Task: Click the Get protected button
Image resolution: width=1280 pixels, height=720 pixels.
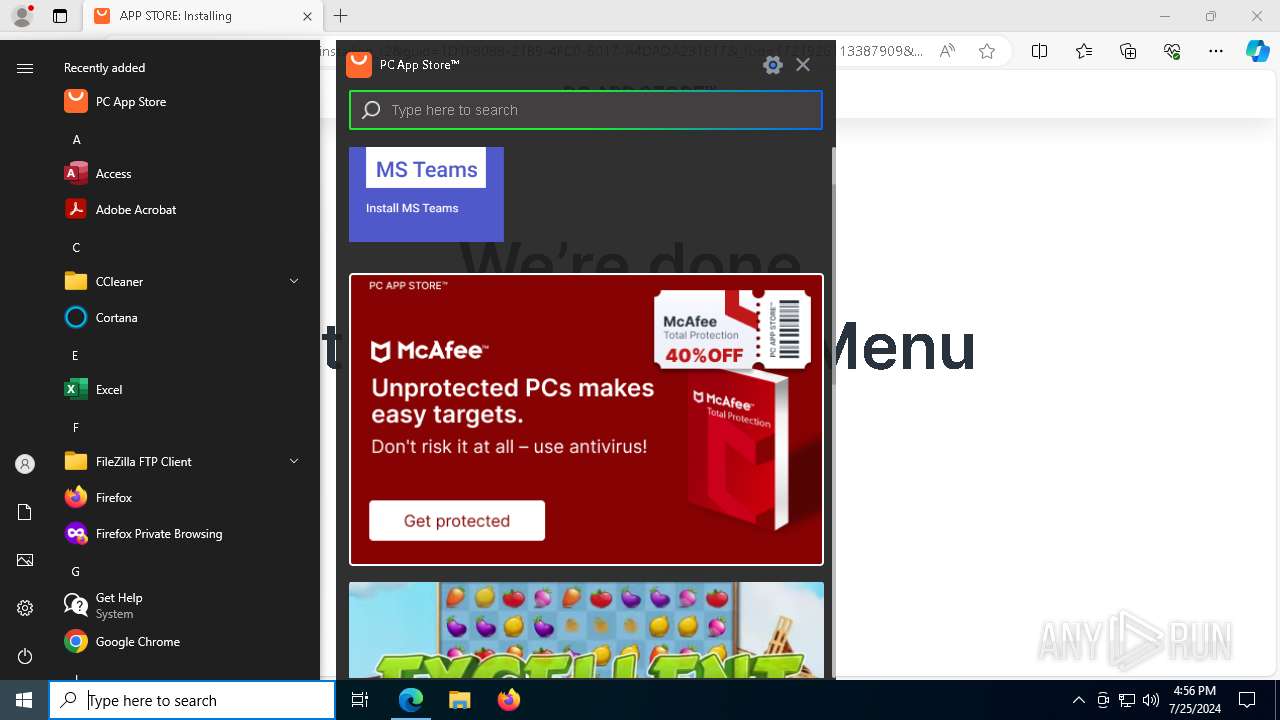Action: (457, 520)
